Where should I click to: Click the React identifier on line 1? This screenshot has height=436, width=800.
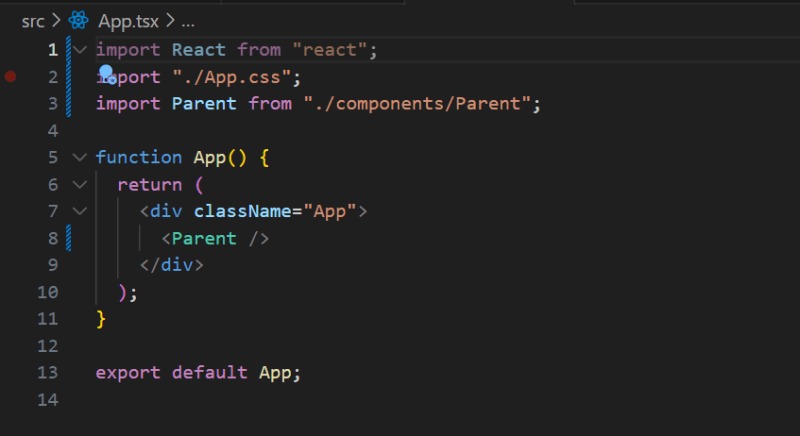[x=198, y=50]
